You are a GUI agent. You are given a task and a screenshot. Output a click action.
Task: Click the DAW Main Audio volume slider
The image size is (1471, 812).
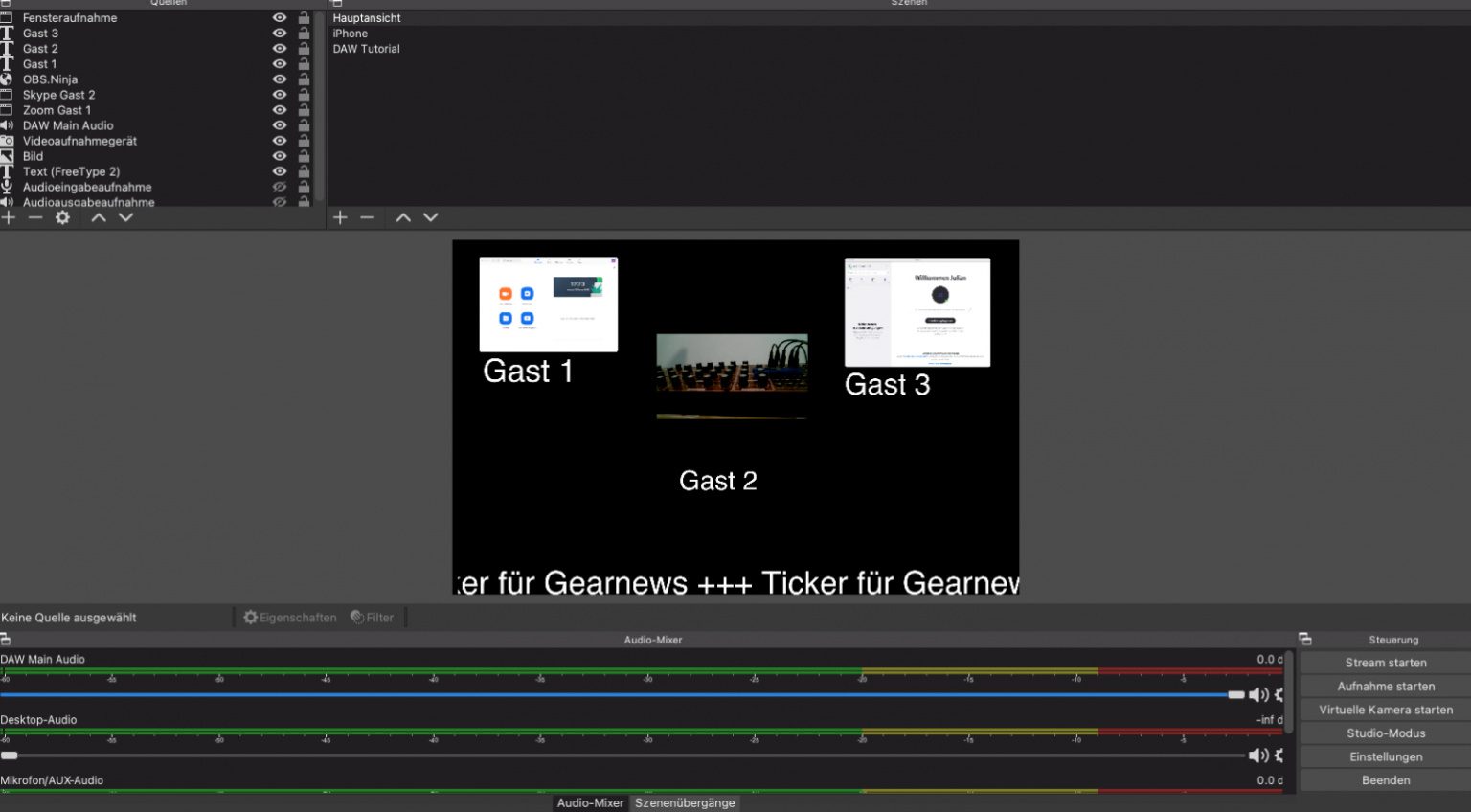[622, 695]
